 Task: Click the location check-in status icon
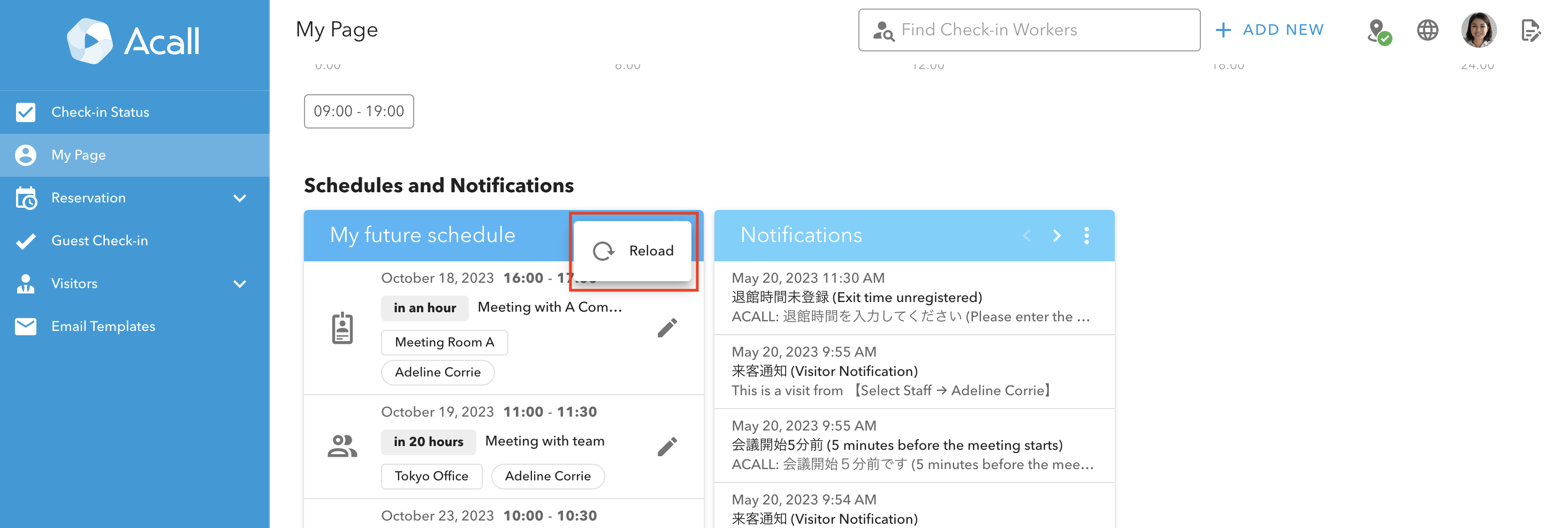point(1378,31)
